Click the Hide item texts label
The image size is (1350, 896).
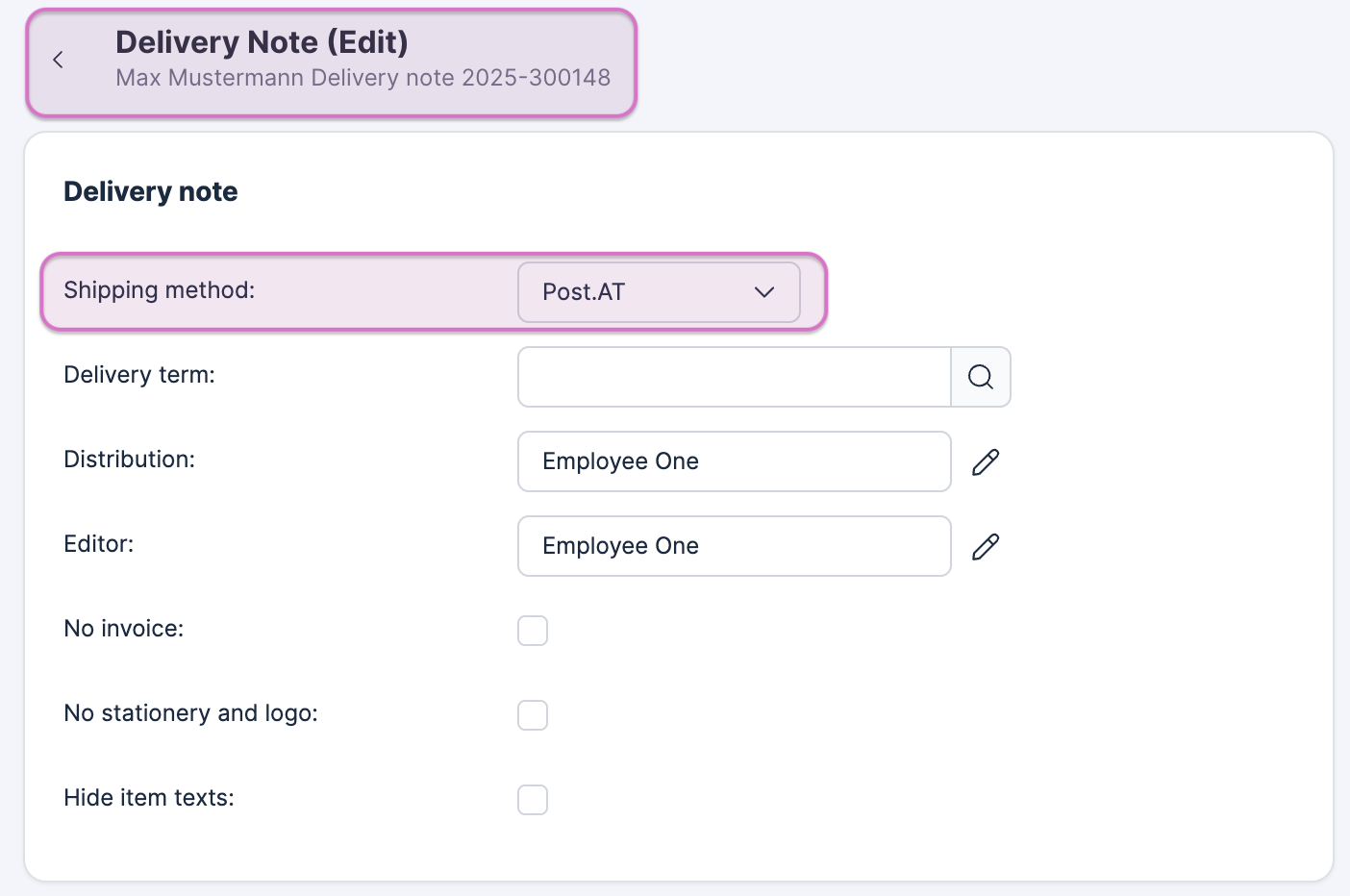(x=149, y=798)
